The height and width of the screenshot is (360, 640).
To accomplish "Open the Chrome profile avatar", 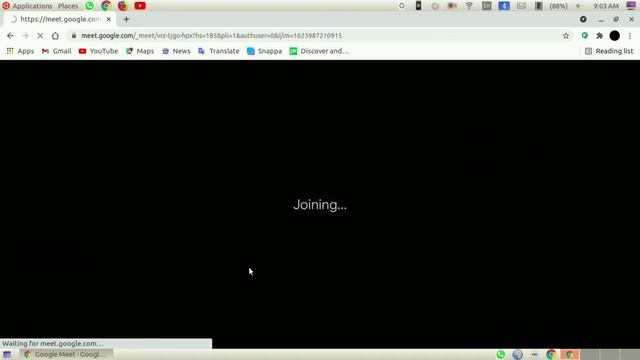I will point(615,36).
